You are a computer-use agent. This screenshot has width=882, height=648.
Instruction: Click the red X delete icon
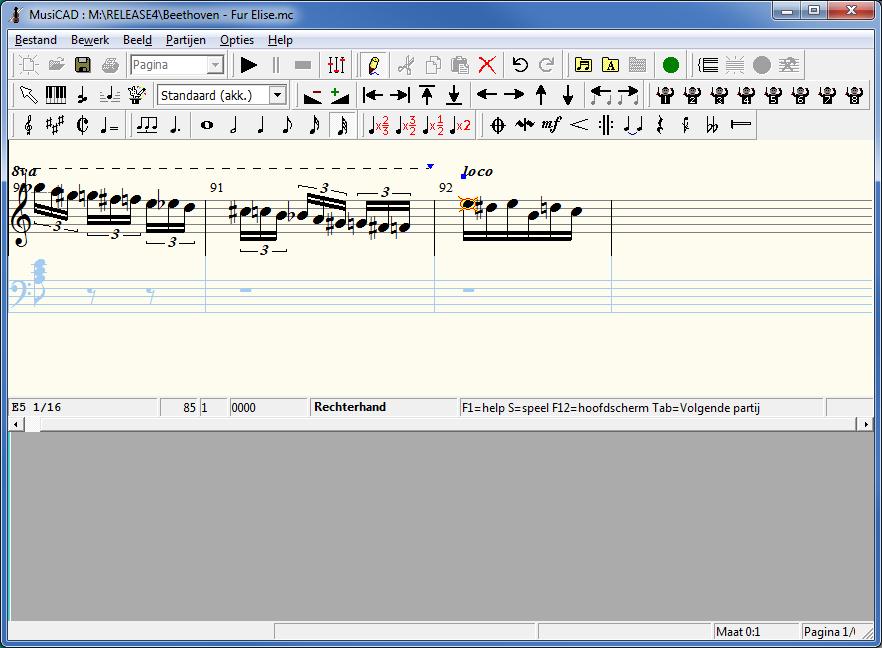[487, 65]
